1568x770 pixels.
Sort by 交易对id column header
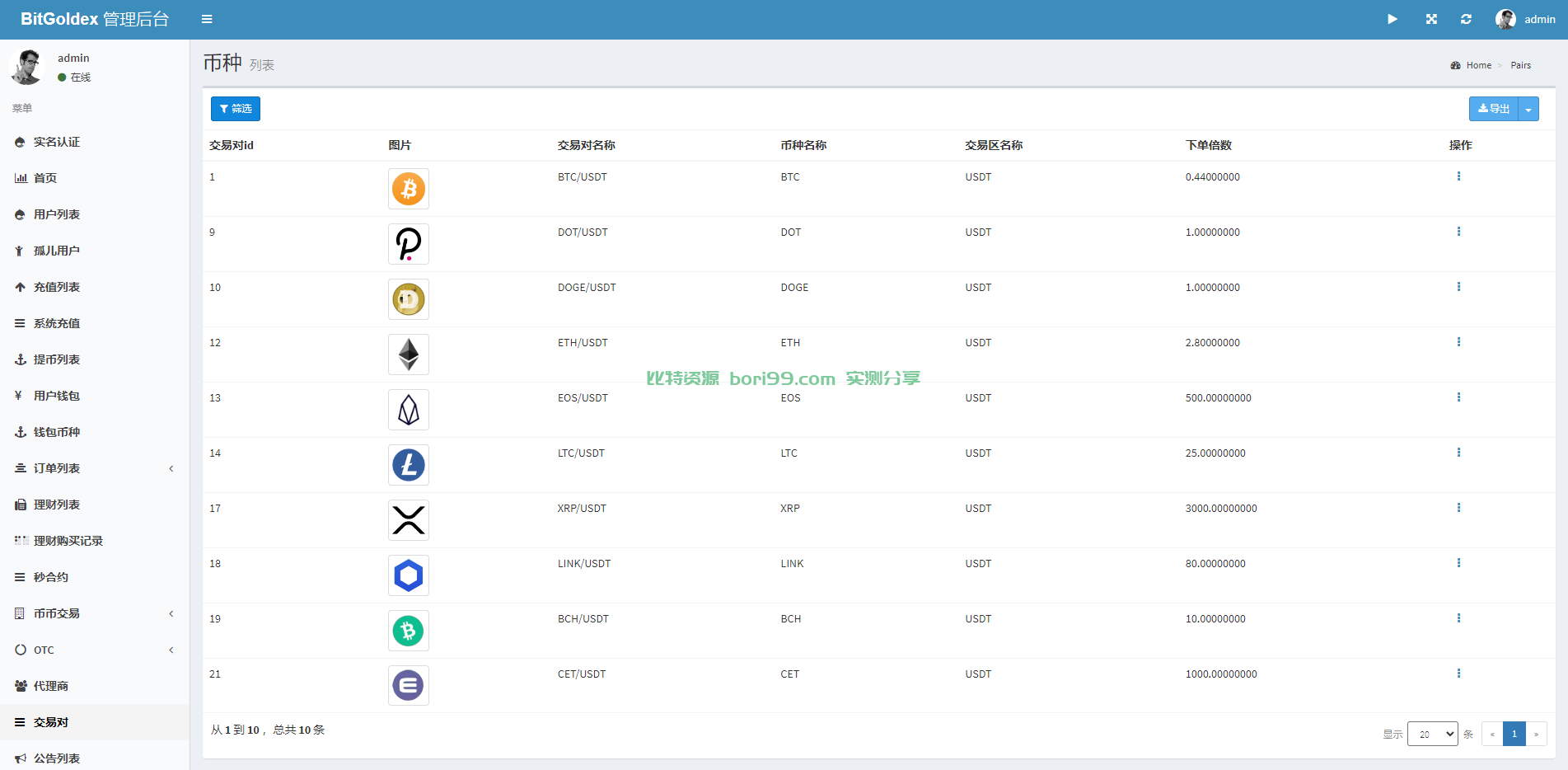[x=232, y=145]
